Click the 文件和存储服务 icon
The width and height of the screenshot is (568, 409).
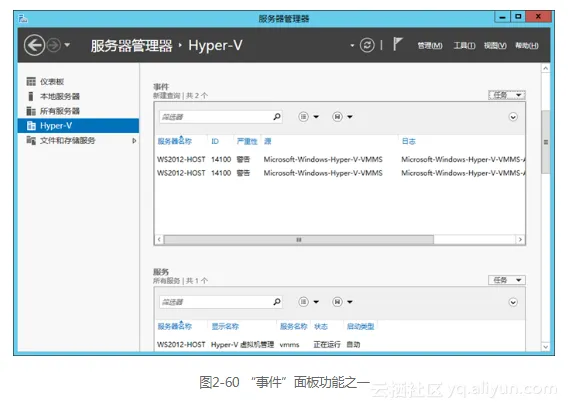pos(31,141)
